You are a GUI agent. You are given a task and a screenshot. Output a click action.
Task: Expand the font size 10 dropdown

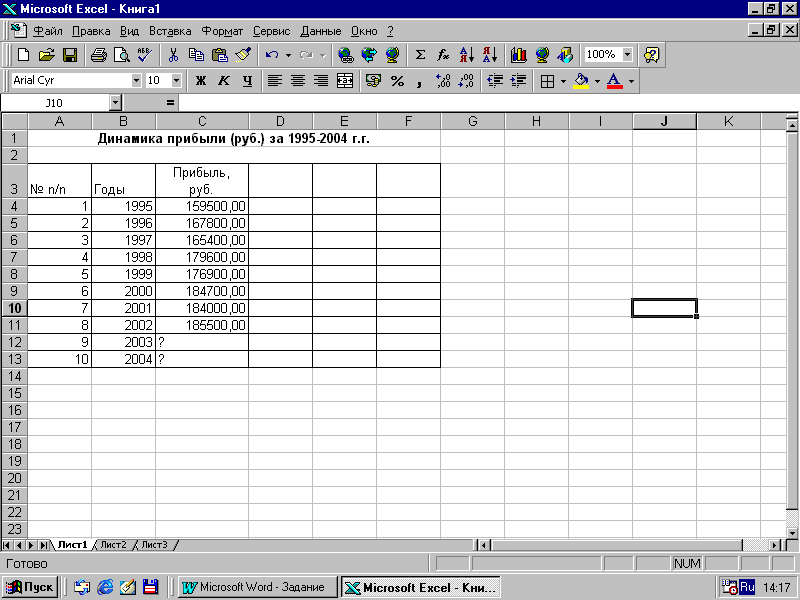click(177, 81)
